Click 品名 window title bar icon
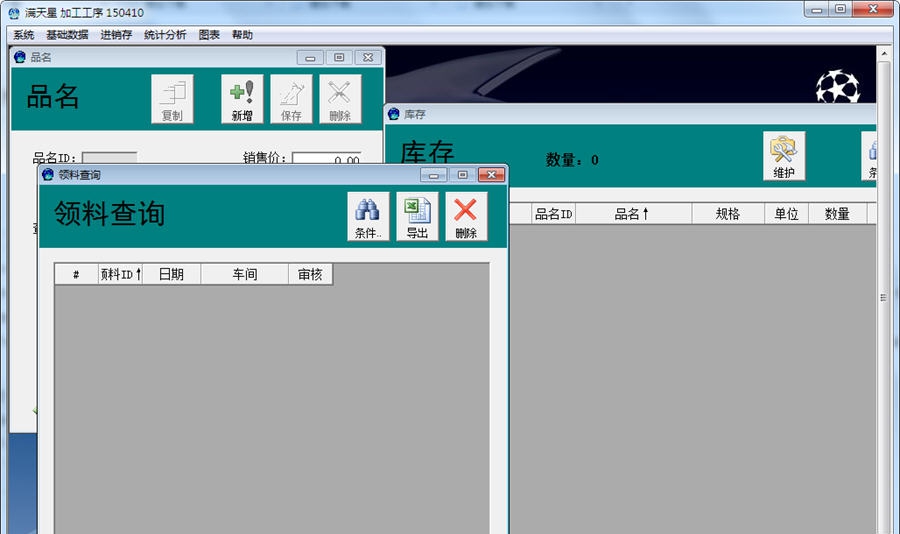 point(20,57)
